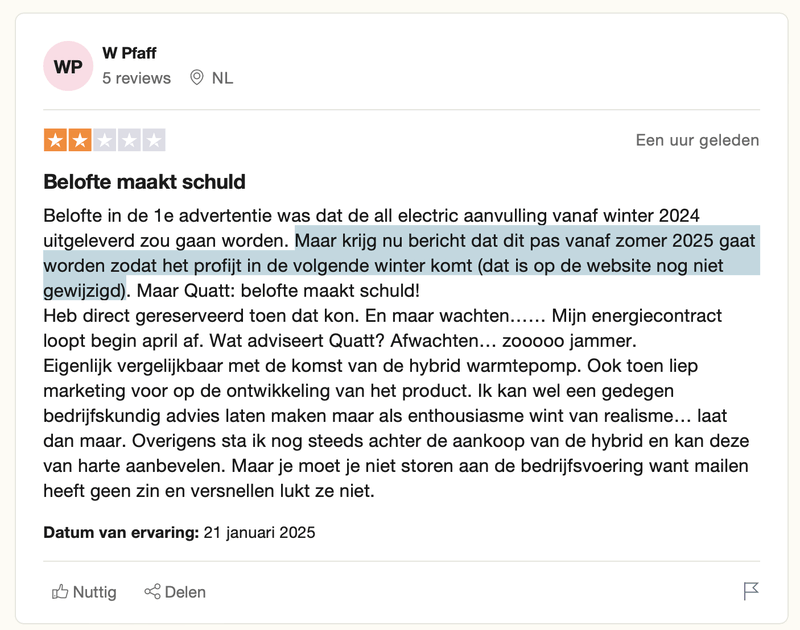Click the location pin icon
The image size is (800, 630).
pyautogui.click(x=196, y=78)
